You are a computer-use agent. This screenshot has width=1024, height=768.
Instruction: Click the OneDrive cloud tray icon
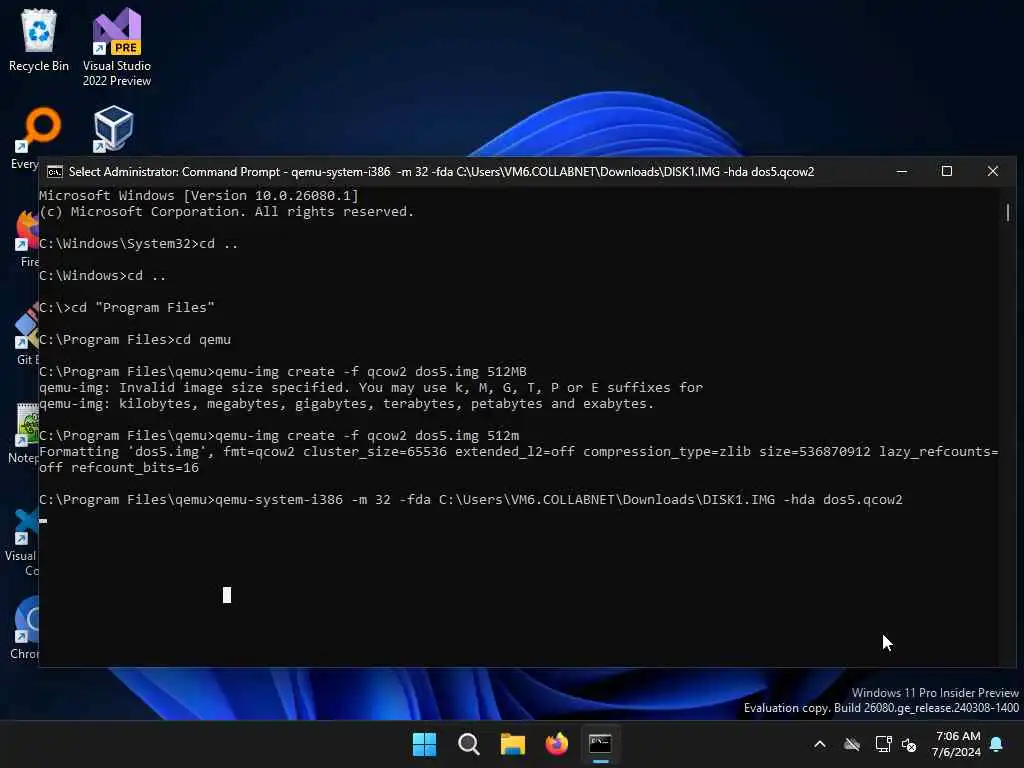[852, 744]
